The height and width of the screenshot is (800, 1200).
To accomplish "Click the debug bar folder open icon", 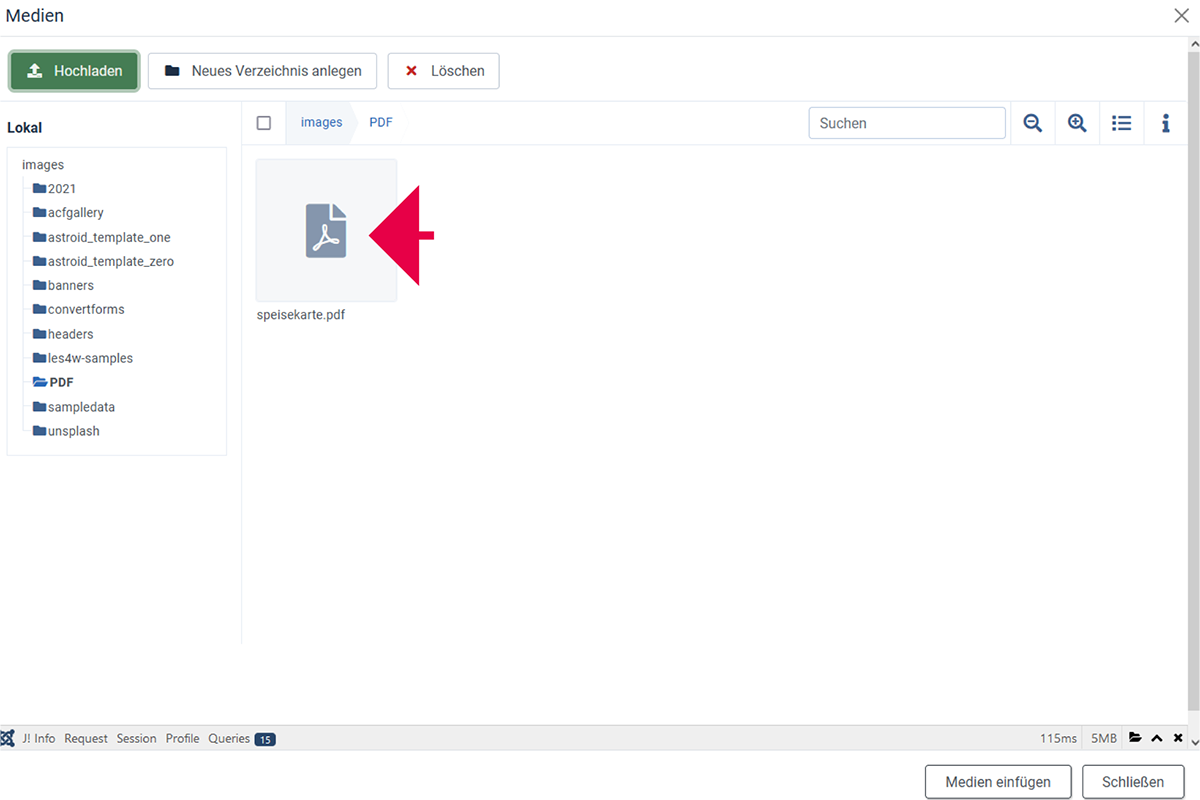I will 1135,738.
